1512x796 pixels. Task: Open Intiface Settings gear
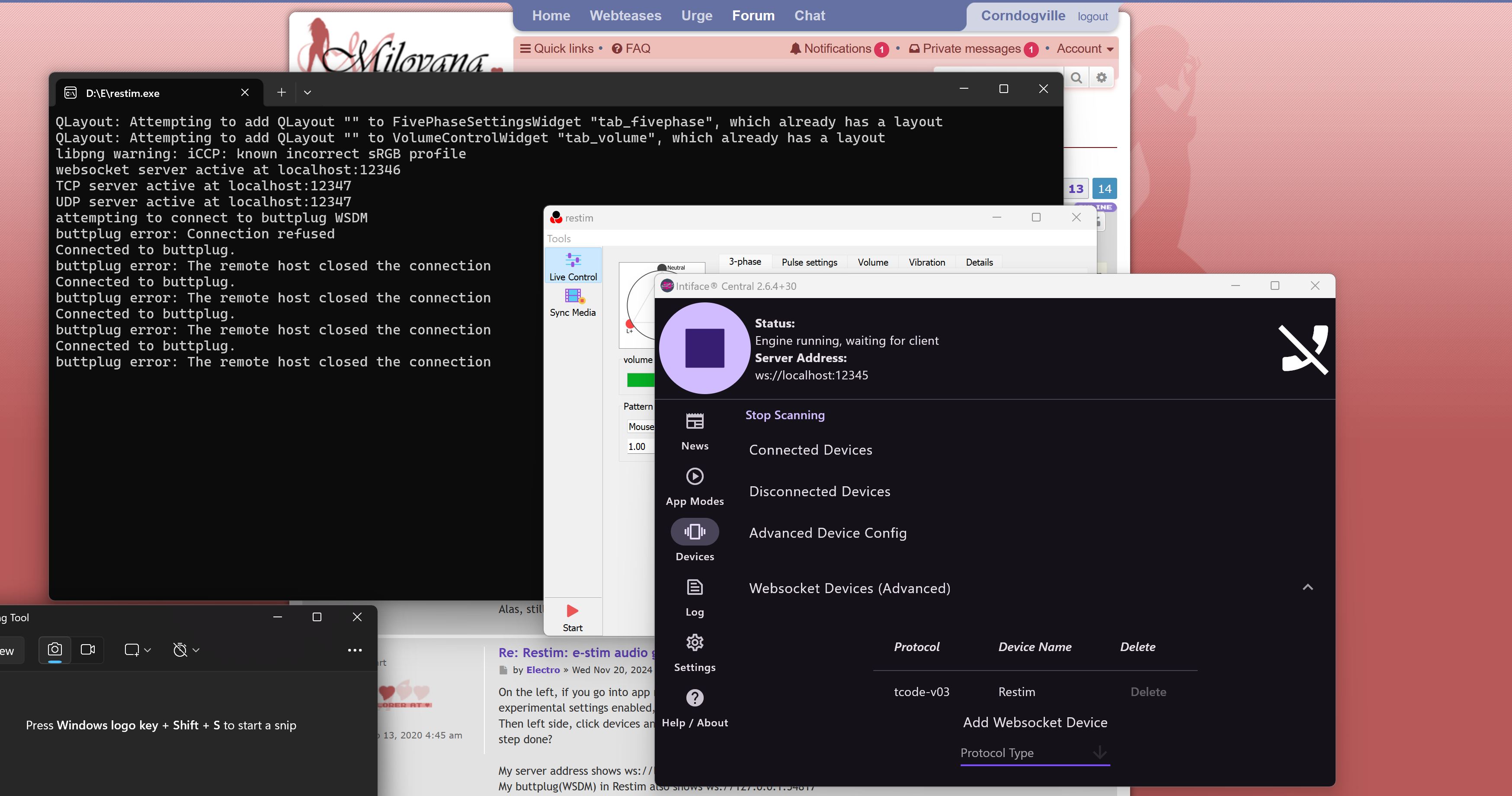(695, 653)
